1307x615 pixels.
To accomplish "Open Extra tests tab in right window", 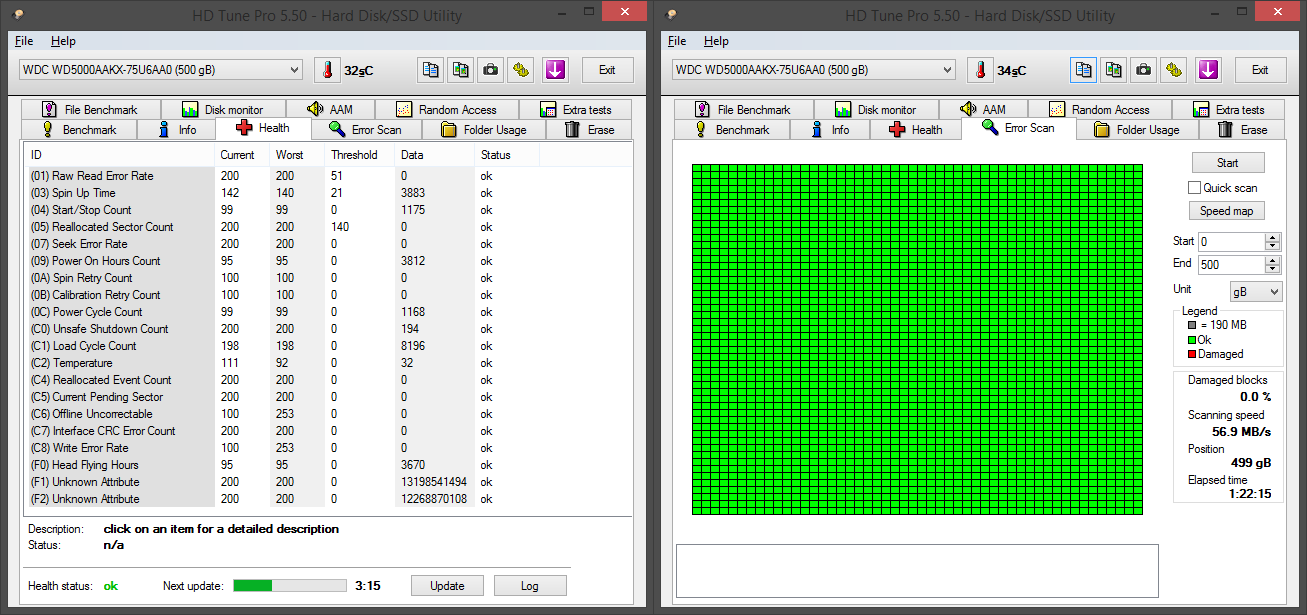I will pyautogui.click(x=1229, y=109).
